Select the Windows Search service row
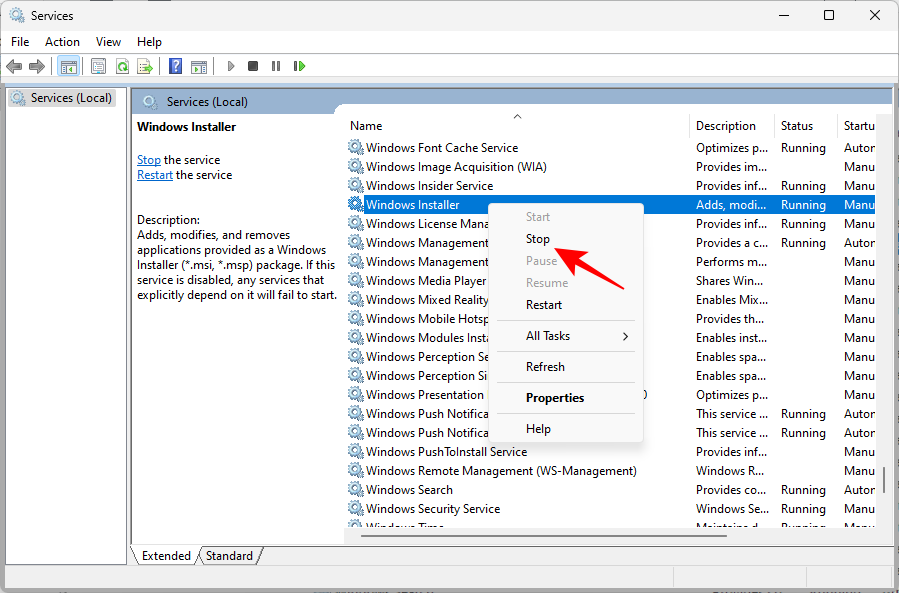 click(x=408, y=489)
